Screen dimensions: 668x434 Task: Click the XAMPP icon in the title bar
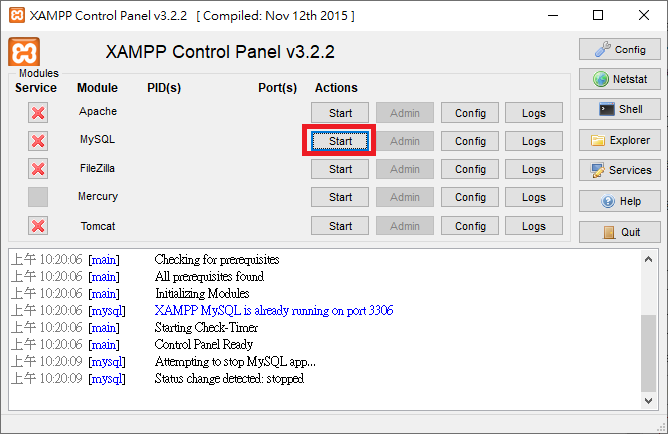[17, 15]
